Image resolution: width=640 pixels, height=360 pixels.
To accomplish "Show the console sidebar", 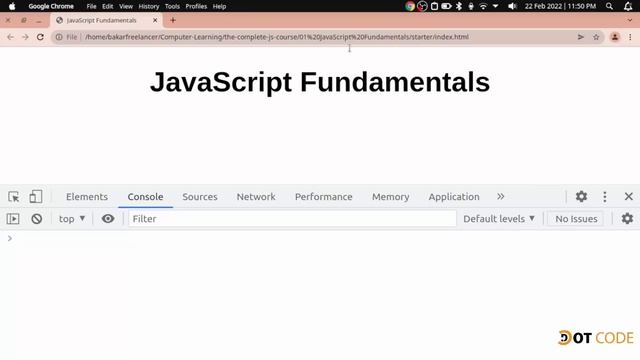I will (13, 219).
